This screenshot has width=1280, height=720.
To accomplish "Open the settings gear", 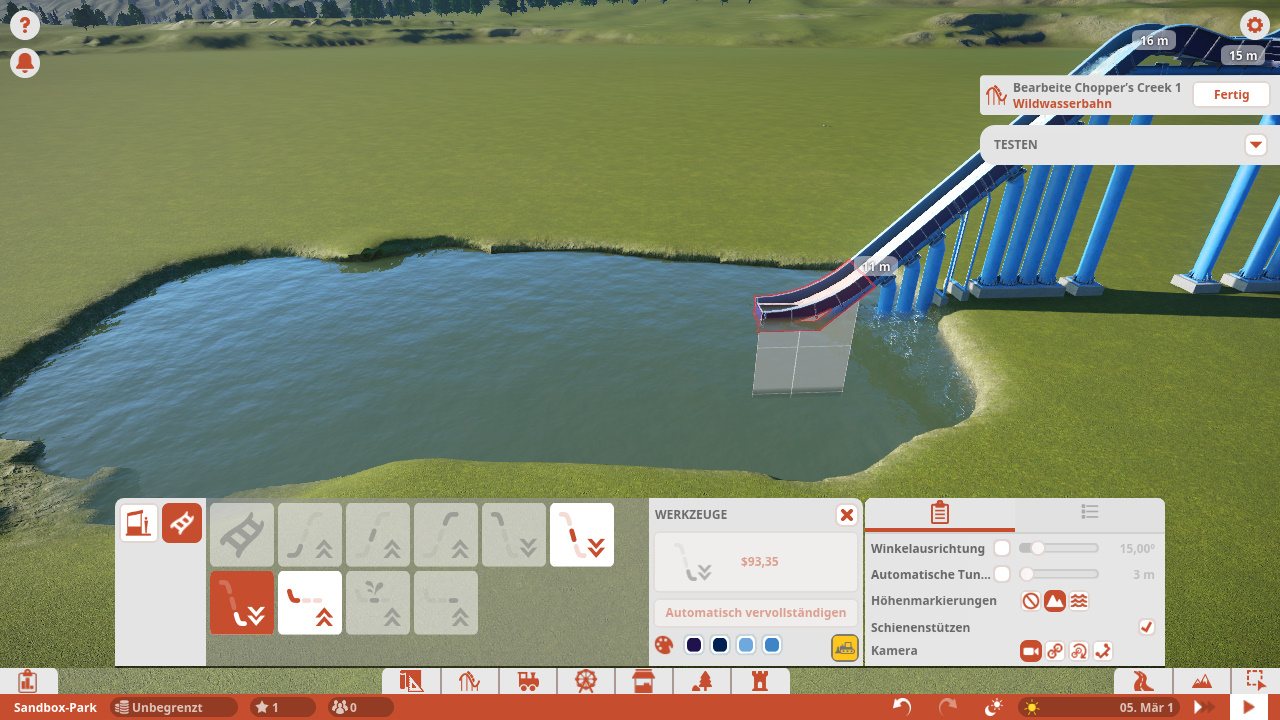I will (x=1254, y=25).
